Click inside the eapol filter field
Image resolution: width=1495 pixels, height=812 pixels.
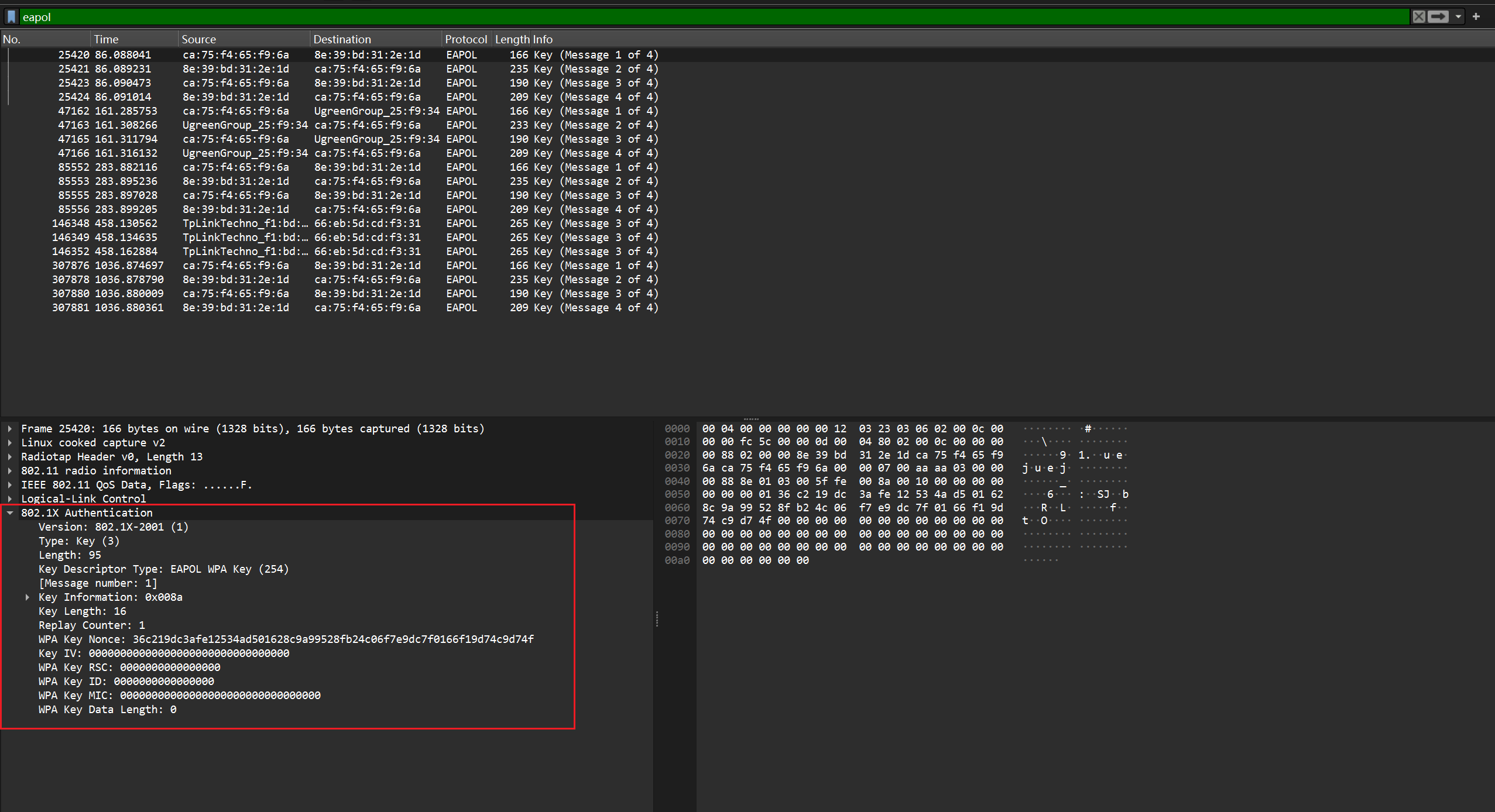[x=702, y=17]
